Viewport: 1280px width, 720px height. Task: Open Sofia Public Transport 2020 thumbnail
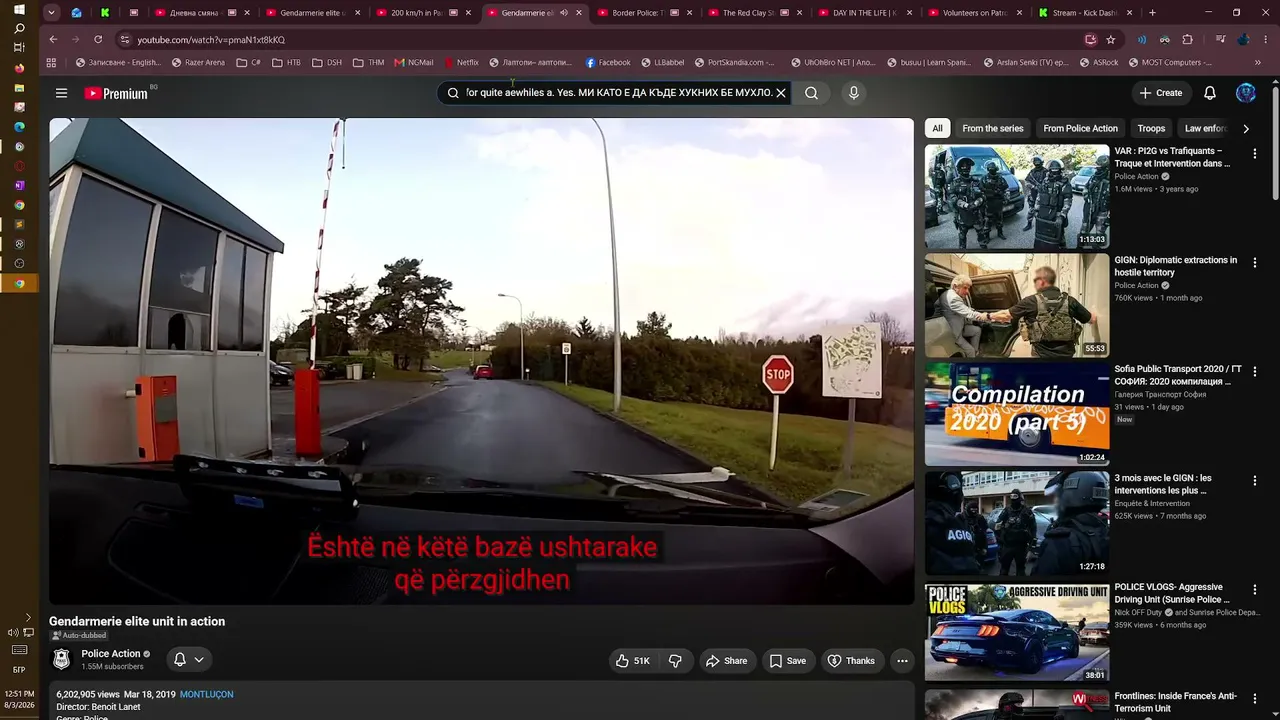pyautogui.click(x=1017, y=415)
